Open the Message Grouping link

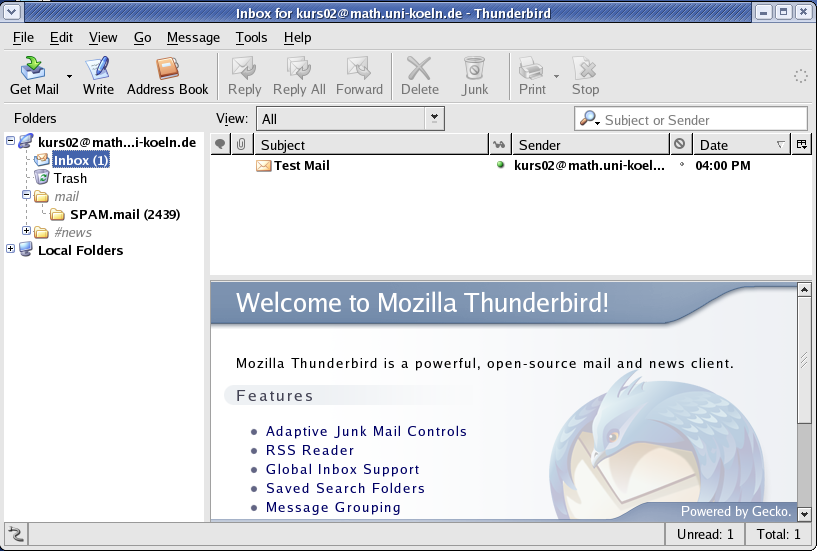tap(333, 507)
